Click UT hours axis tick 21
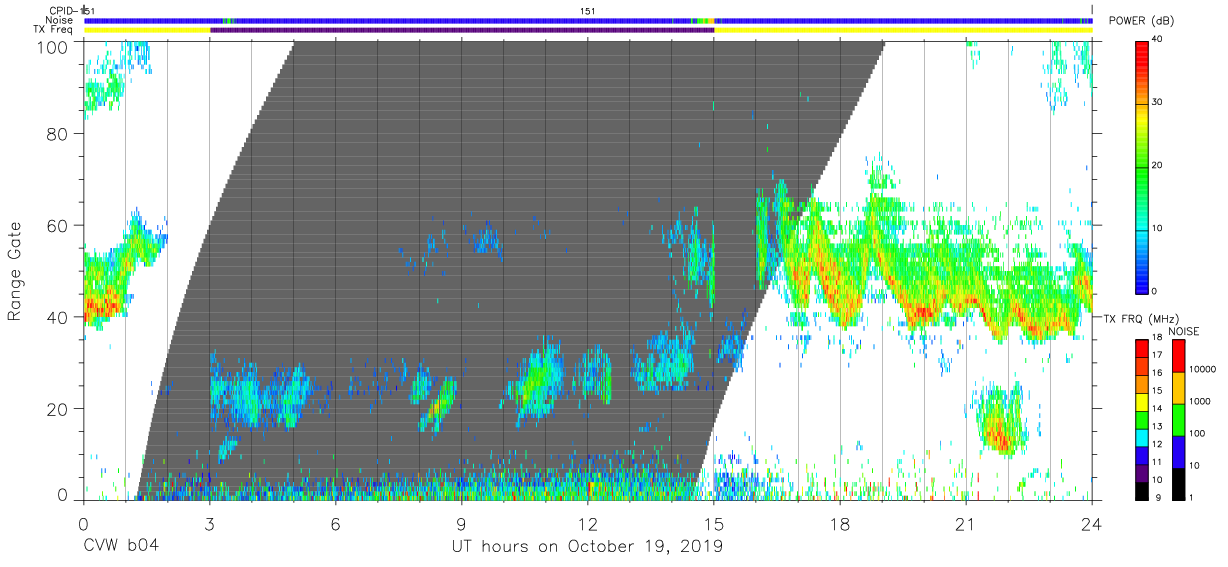The image size is (1228, 567). point(966,523)
